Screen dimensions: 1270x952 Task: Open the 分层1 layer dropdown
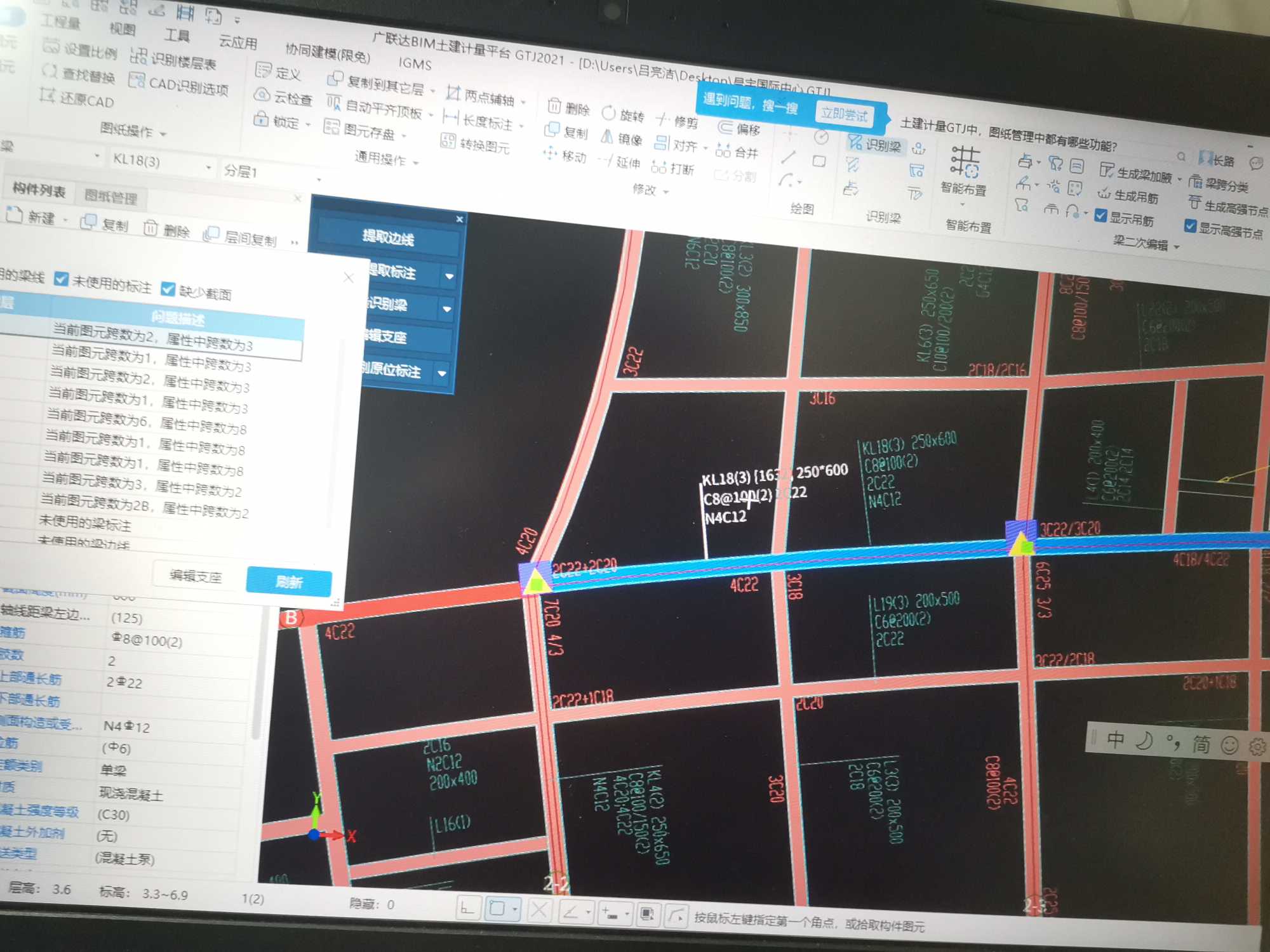tap(319, 180)
